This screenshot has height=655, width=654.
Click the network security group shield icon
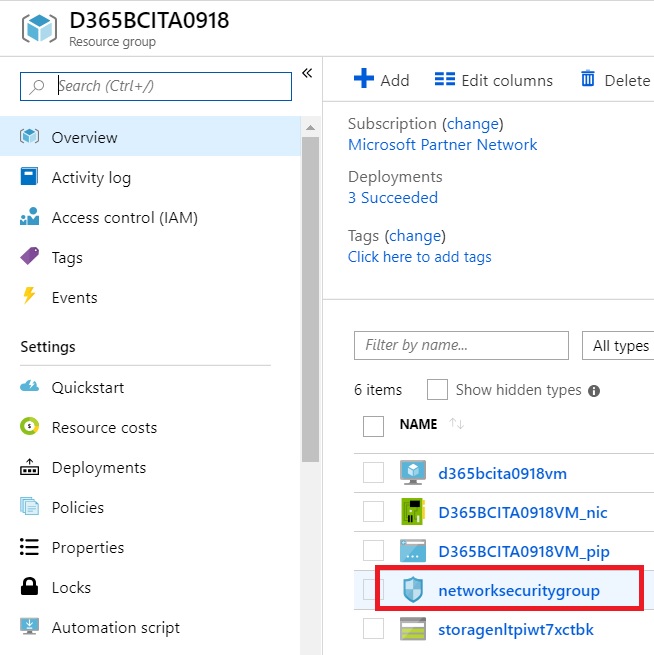[413, 590]
